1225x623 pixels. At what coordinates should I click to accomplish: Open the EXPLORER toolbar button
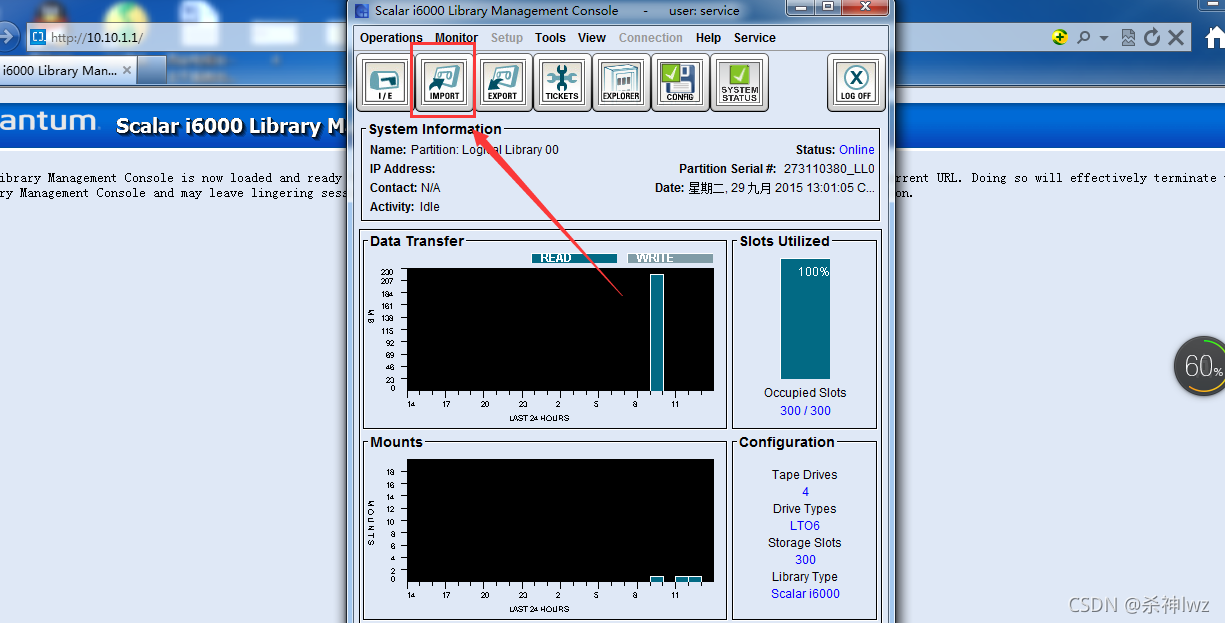coord(620,82)
